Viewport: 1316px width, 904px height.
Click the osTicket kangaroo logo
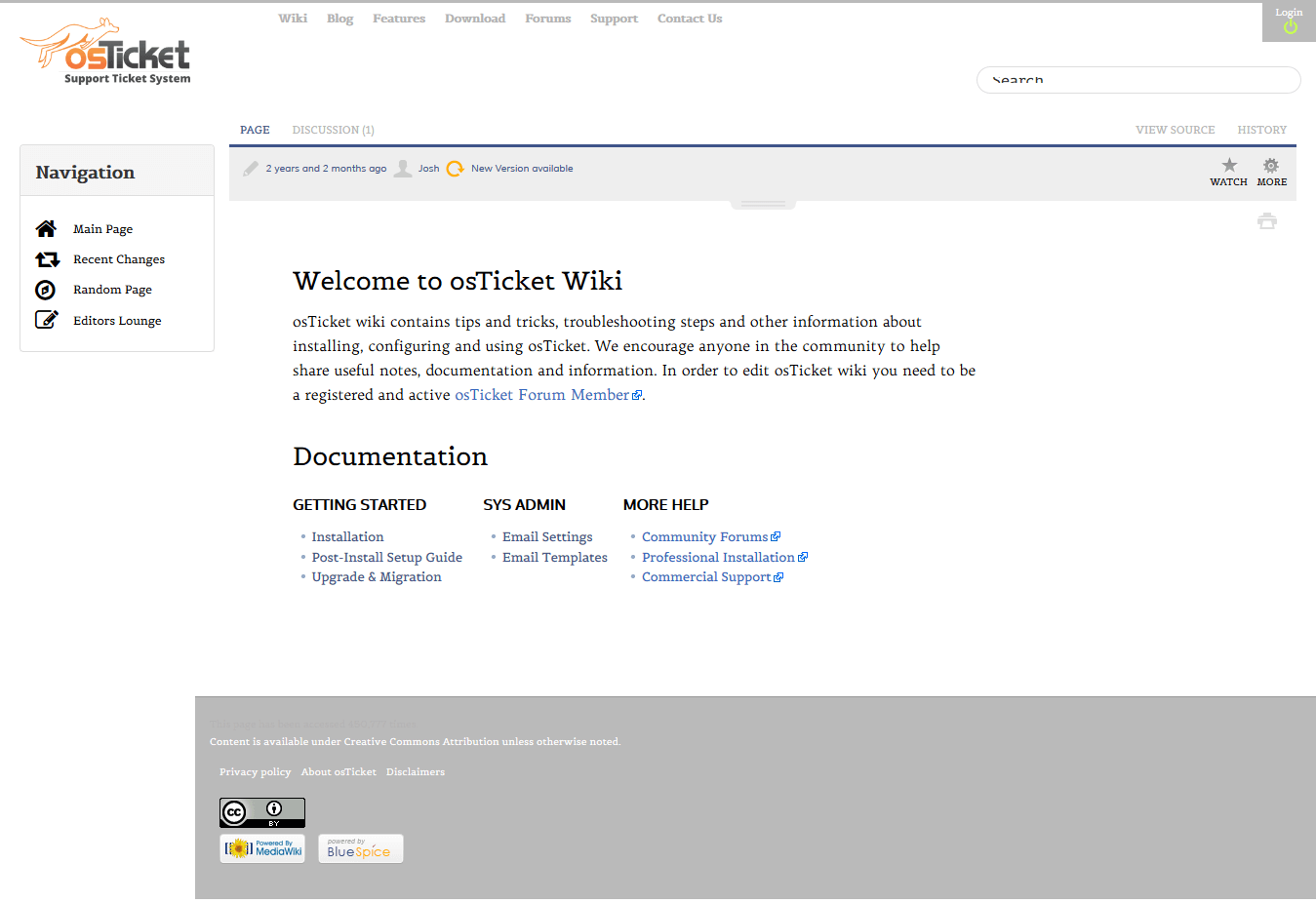coord(104,51)
